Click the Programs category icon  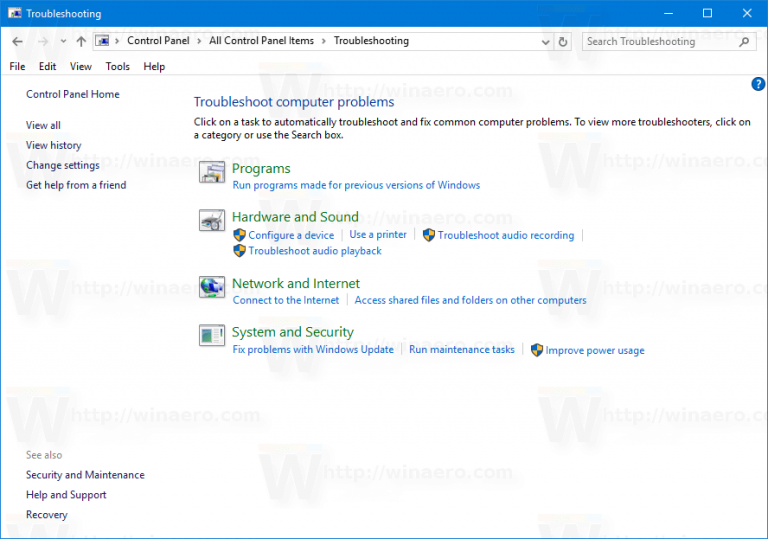(211, 173)
